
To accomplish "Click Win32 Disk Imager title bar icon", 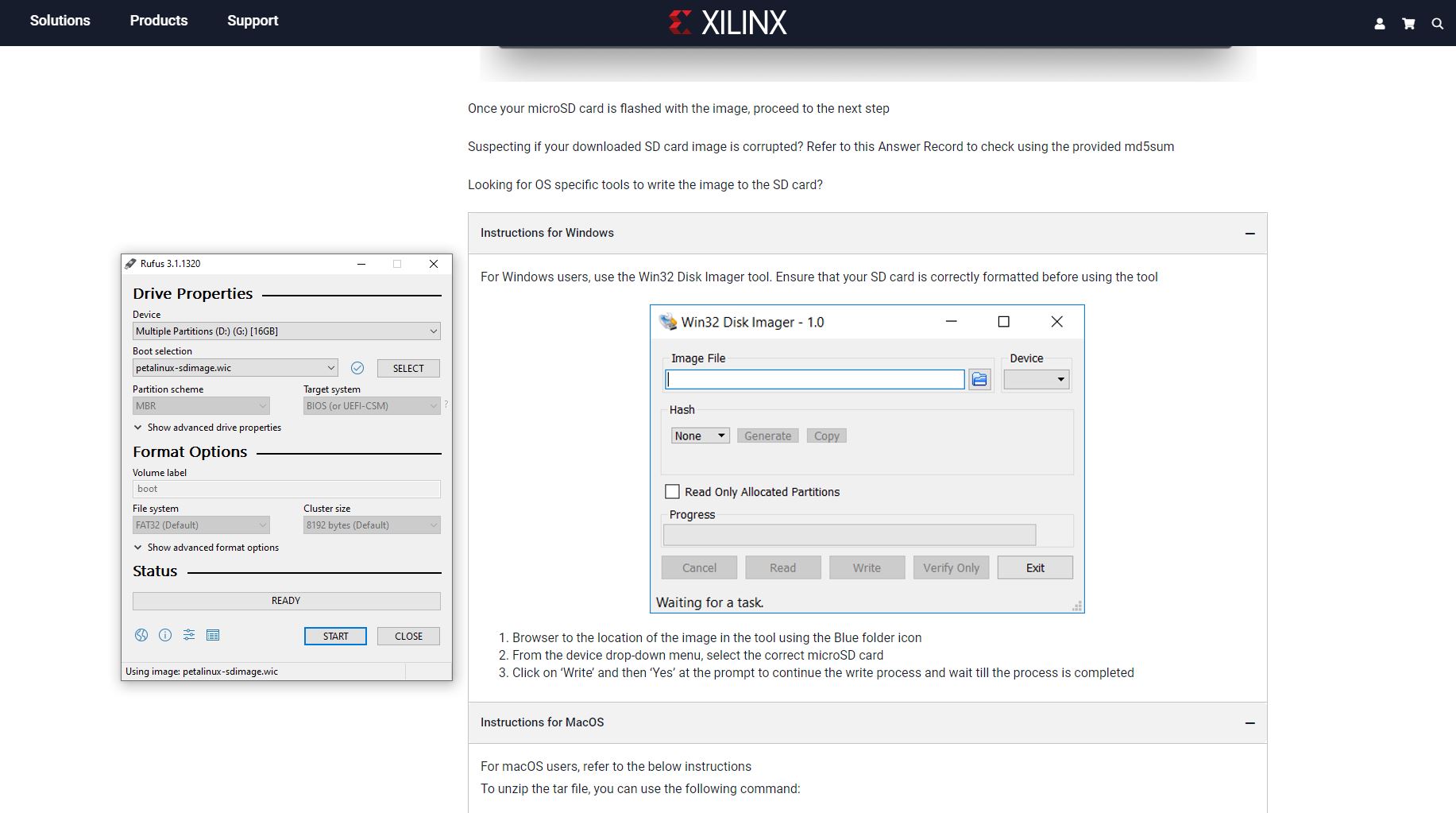I will pos(668,322).
